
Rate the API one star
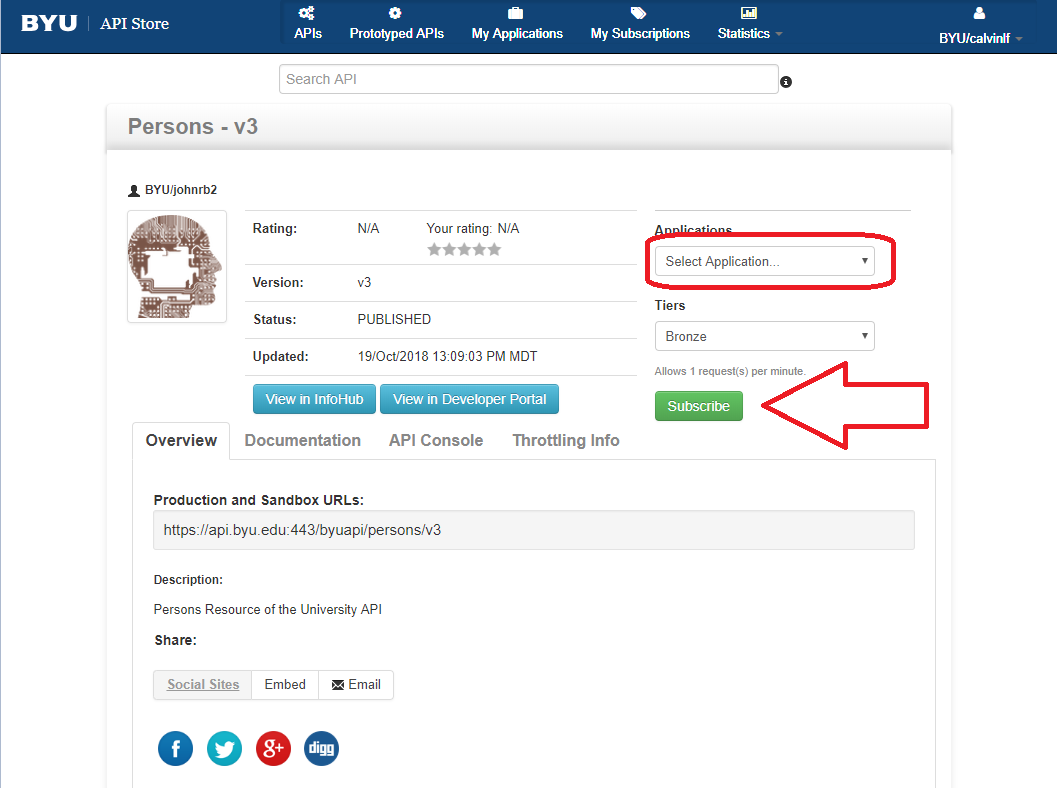pos(434,249)
